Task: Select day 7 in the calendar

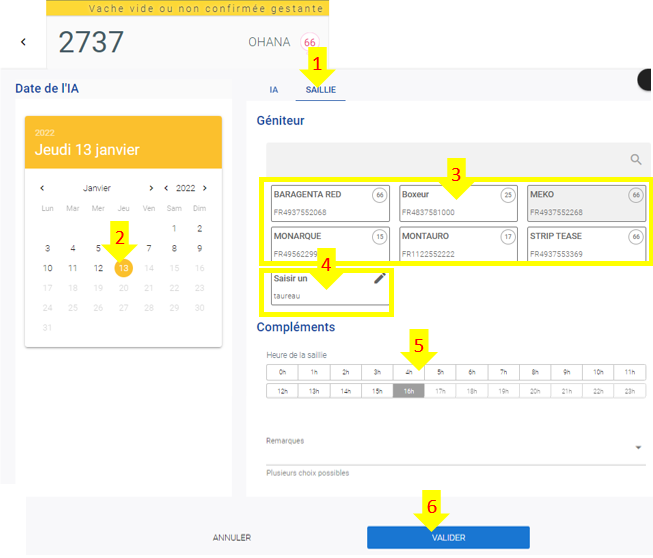Action: pos(149,248)
